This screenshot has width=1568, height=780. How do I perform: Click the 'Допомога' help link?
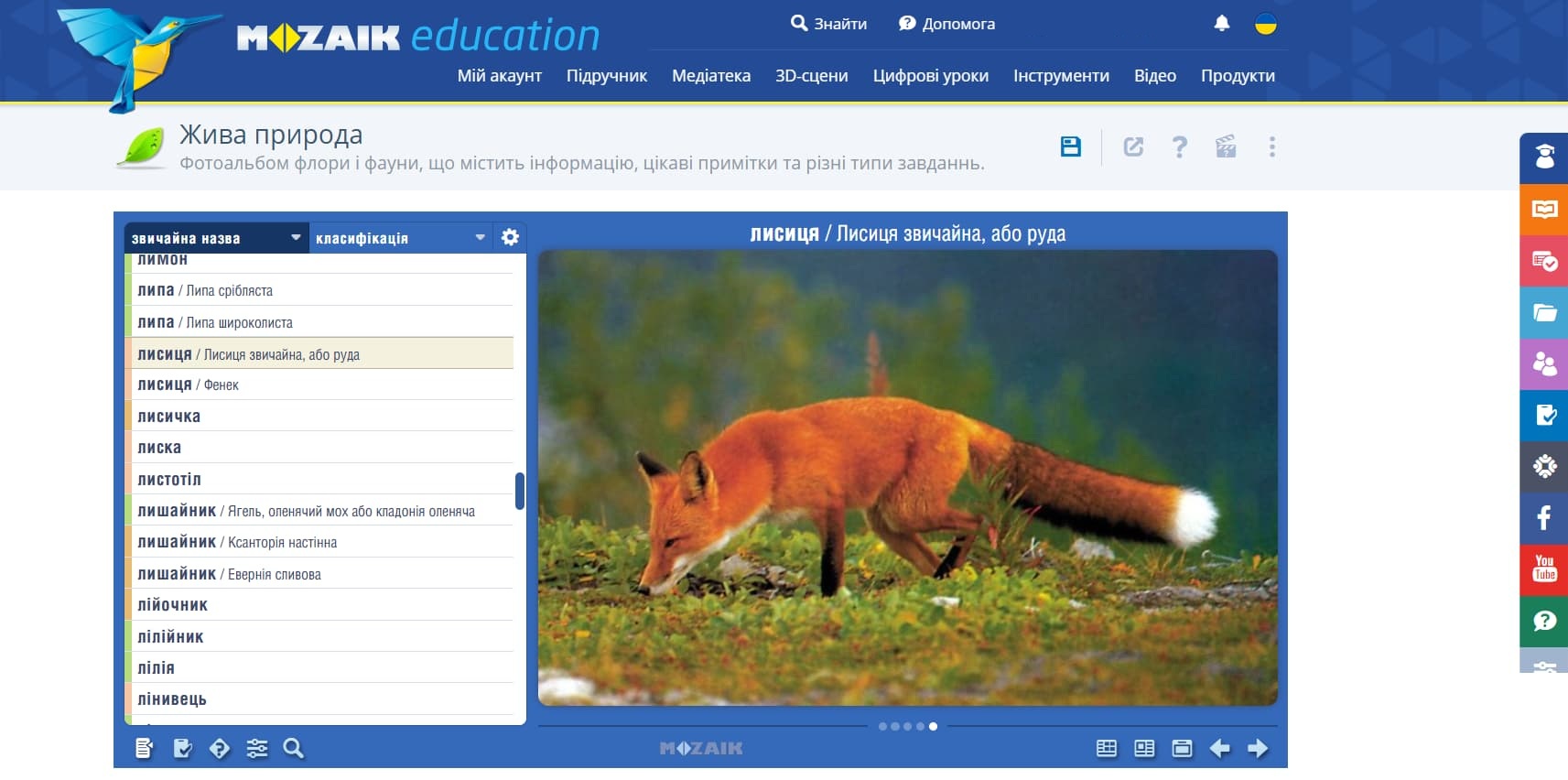[946, 24]
